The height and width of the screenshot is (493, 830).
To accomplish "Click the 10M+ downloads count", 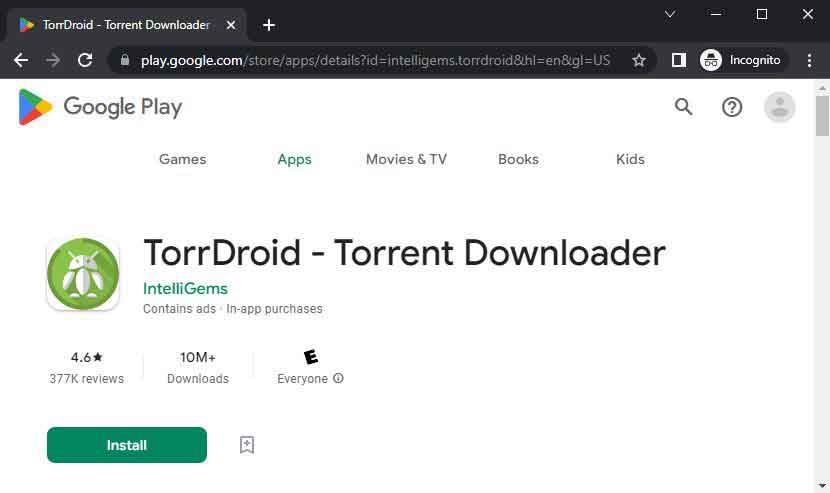I will (x=198, y=357).
